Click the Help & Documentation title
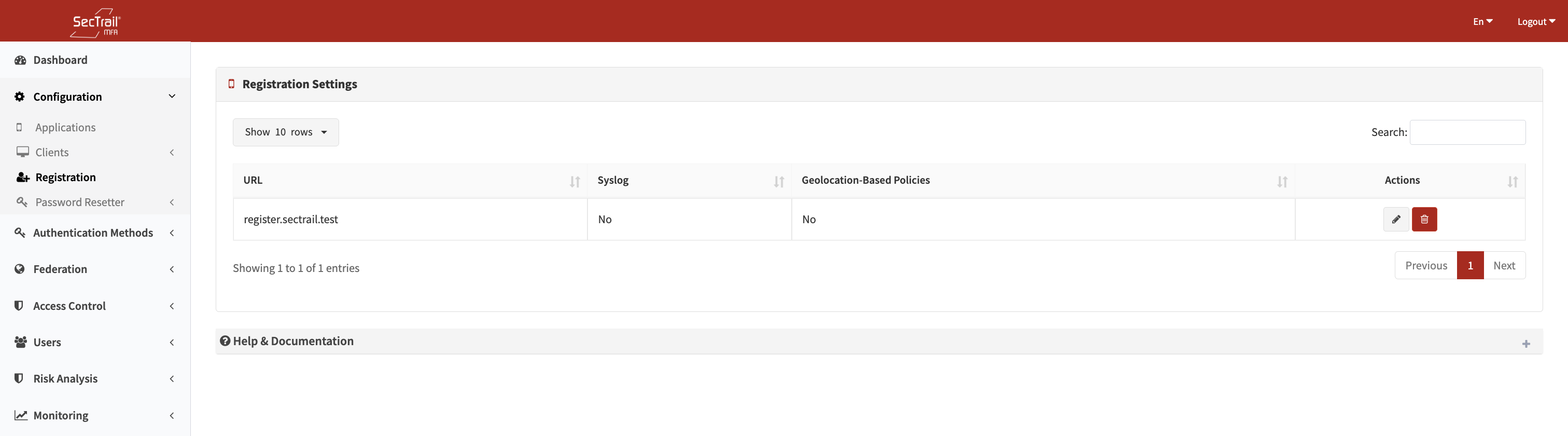This screenshot has width=1568, height=436. [x=293, y=341]
